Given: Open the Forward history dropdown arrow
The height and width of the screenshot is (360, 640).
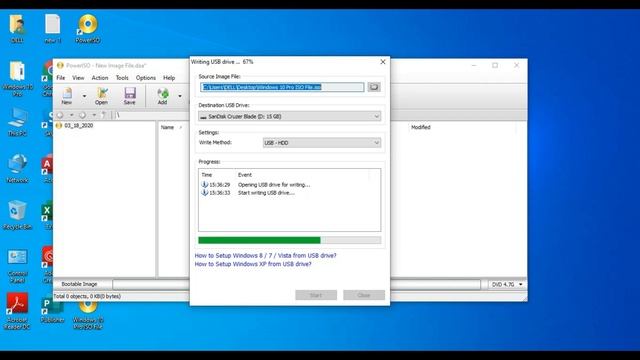Looking at the screenshot, I should pos(94,115).
